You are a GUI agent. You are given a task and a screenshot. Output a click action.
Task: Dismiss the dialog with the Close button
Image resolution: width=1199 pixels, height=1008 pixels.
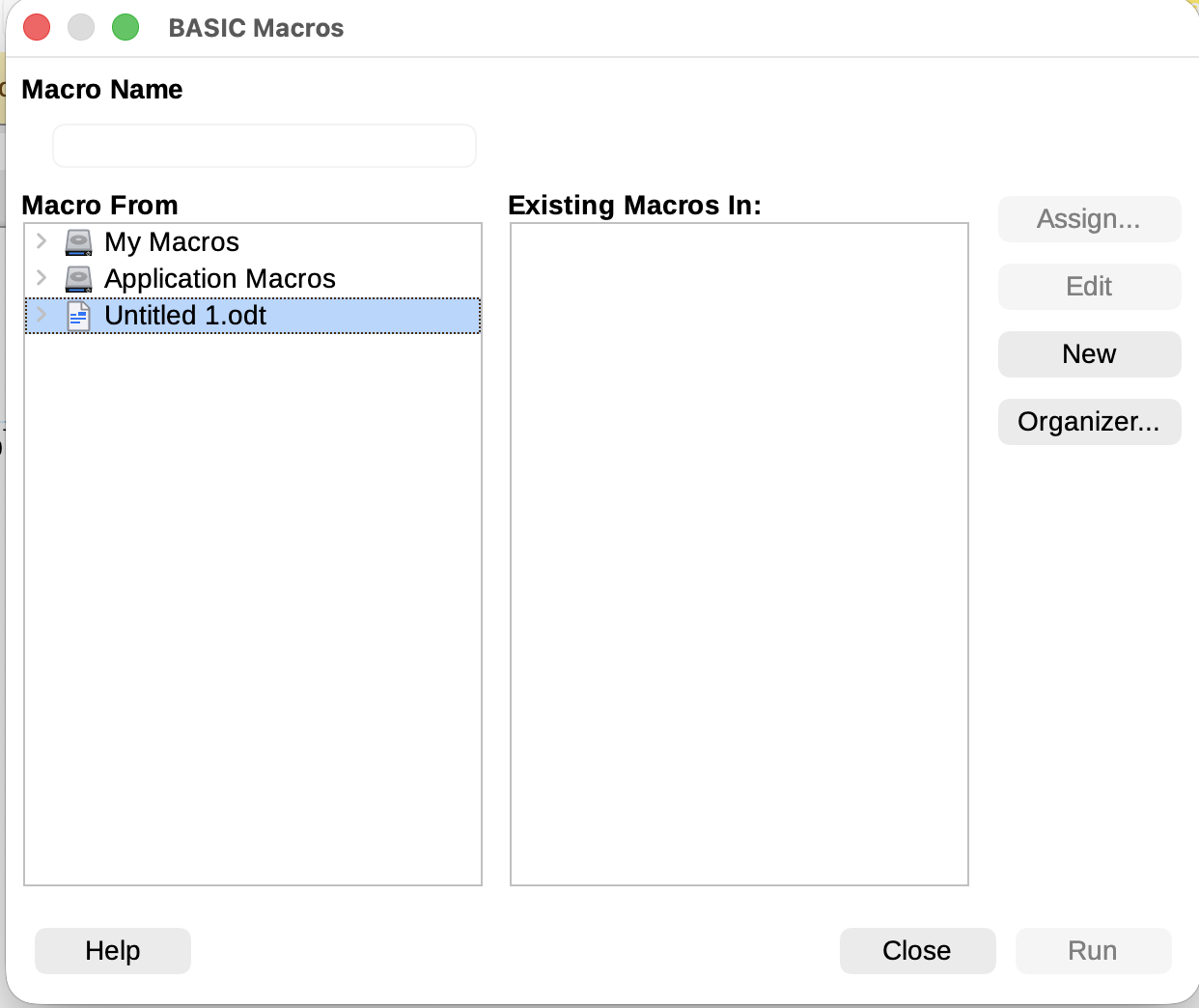point(917,951)
